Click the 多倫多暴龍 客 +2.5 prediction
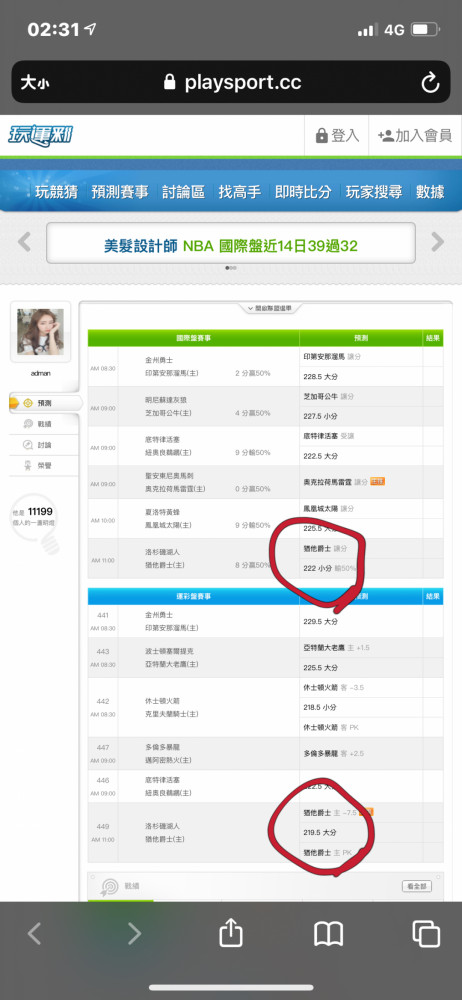Viewport: 462px width, 1000px height. pyautogui.click(x=336, y=753)
